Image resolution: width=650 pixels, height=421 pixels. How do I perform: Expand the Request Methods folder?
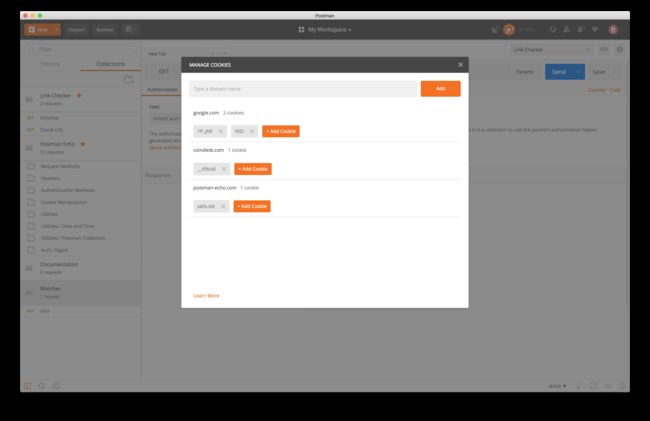click(81, 166)
